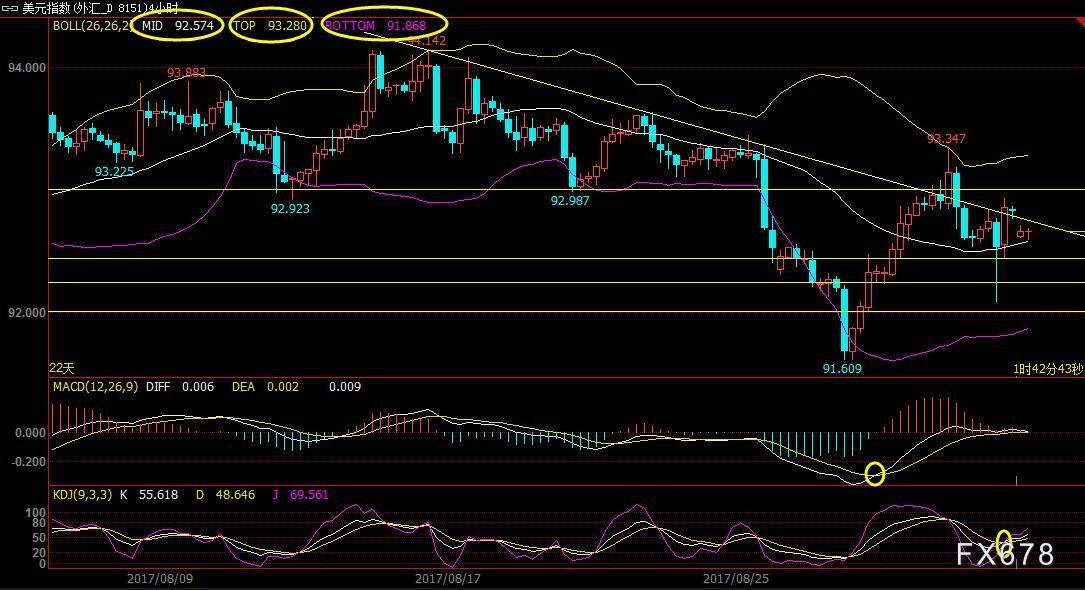The height and width of the screenshot is (590, 1085).
Task: Open MACD(12,26,9) indicator label
Action: [95, 387]
